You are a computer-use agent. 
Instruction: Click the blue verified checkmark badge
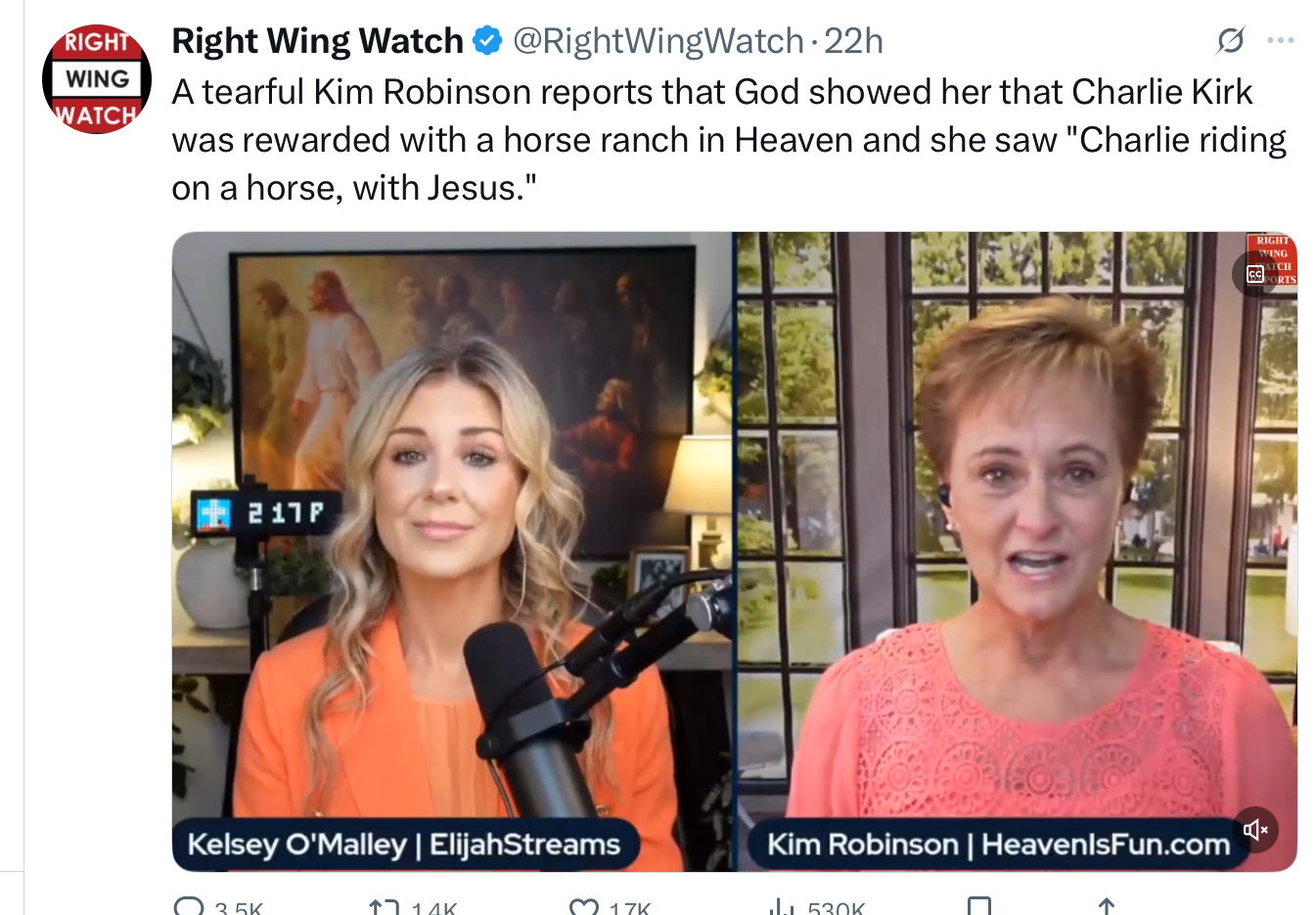[x=487, y=41]
